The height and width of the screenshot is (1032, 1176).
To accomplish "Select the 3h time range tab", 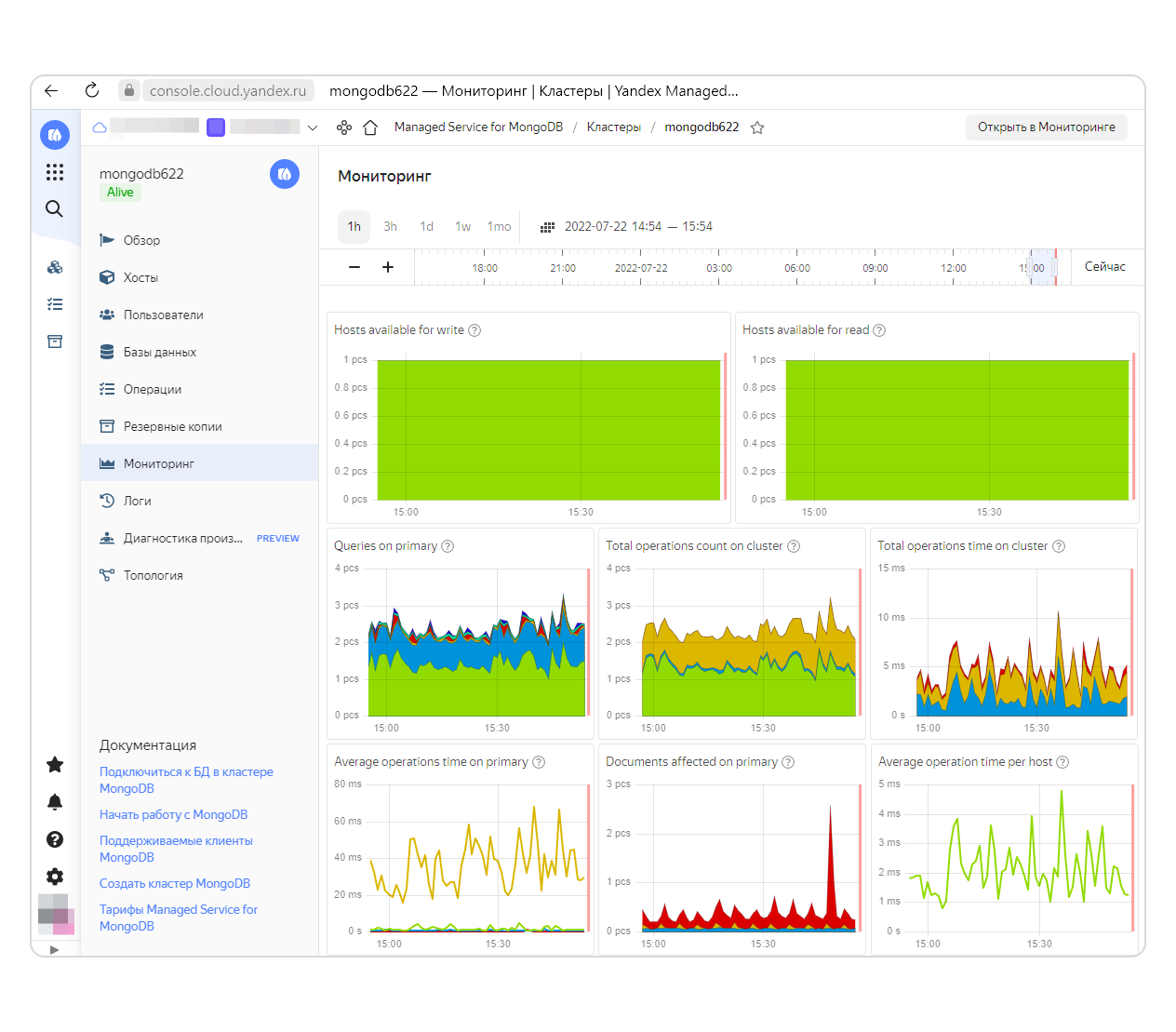I will (x=391, y=226).
